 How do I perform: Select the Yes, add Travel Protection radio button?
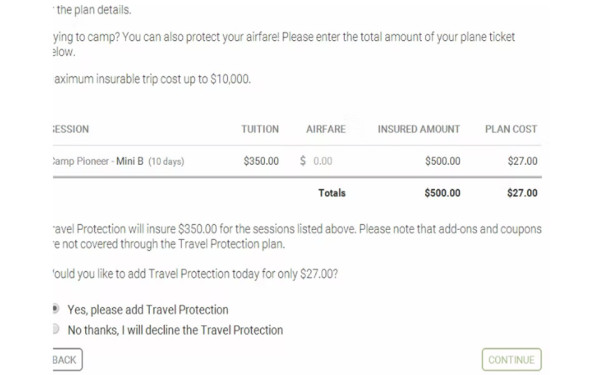point(55,308)
